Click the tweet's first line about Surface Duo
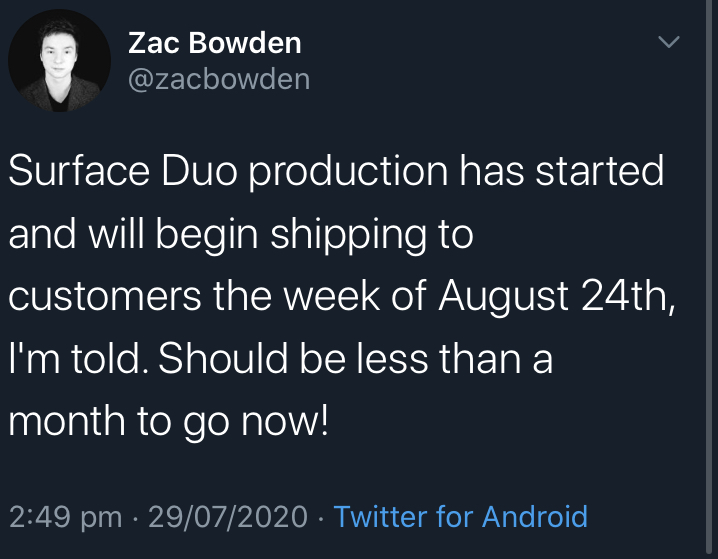This screenshot has width=718, height=559. 336,171
